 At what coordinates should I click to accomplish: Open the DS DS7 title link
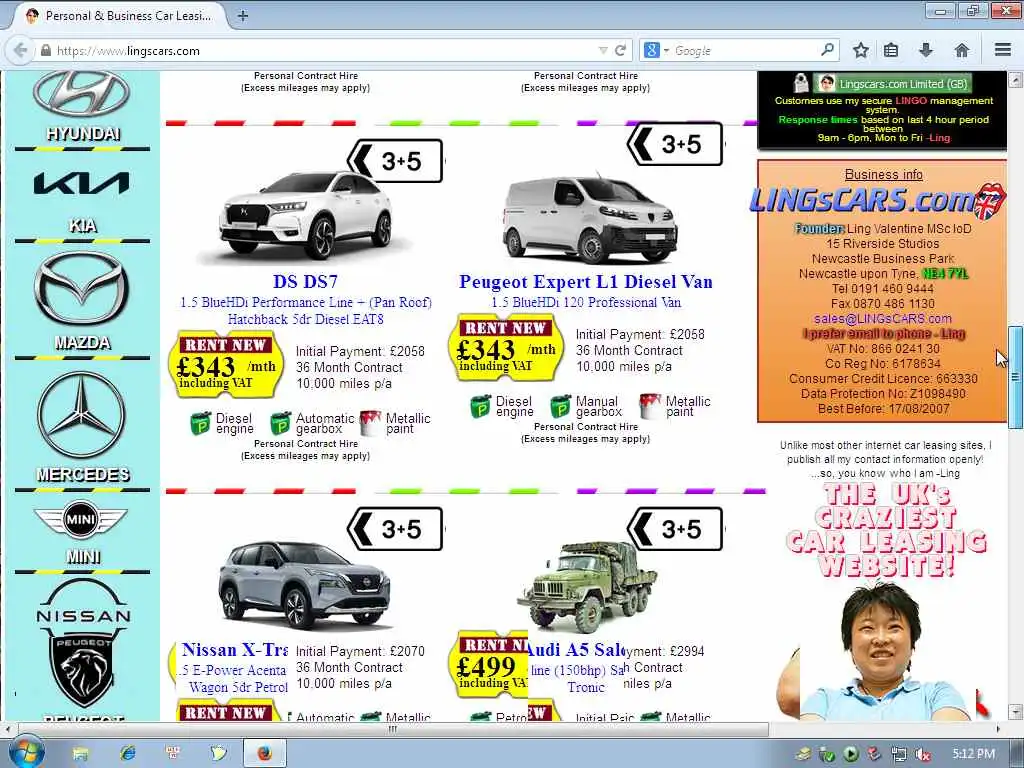click(x=305, y=281)
